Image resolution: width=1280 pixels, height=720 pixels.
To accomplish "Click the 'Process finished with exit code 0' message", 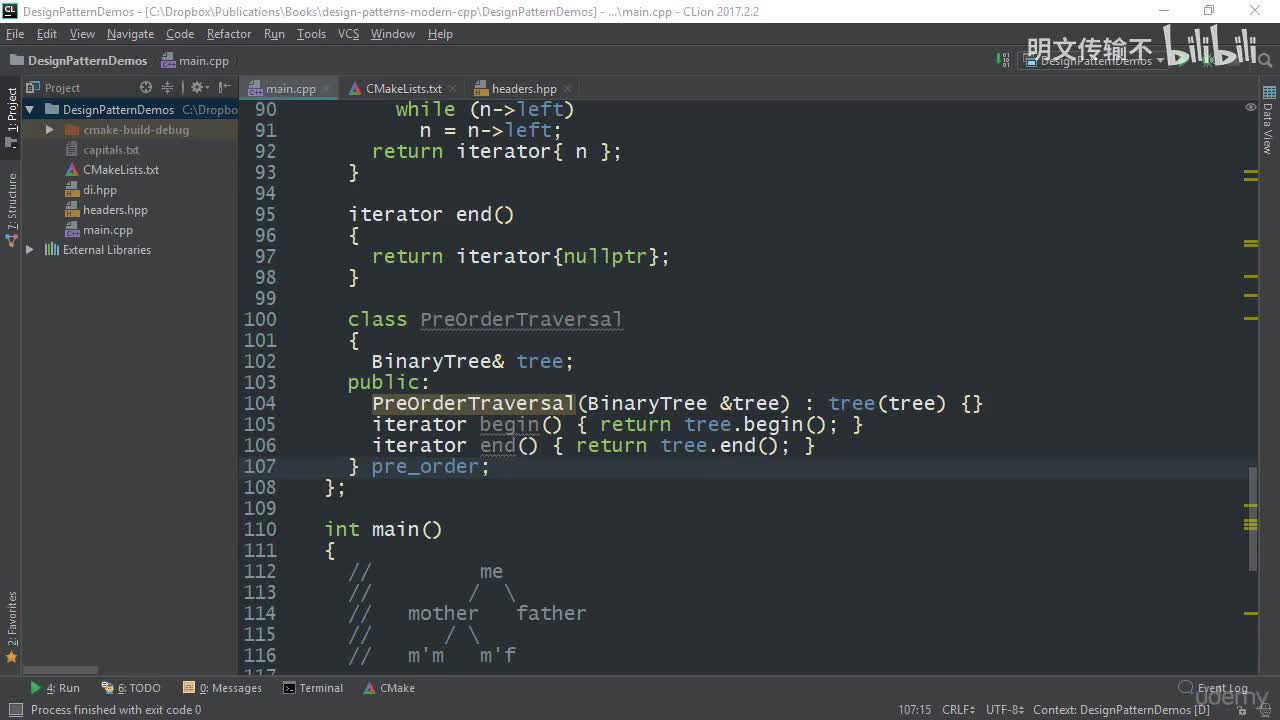I will pos(116,710).
